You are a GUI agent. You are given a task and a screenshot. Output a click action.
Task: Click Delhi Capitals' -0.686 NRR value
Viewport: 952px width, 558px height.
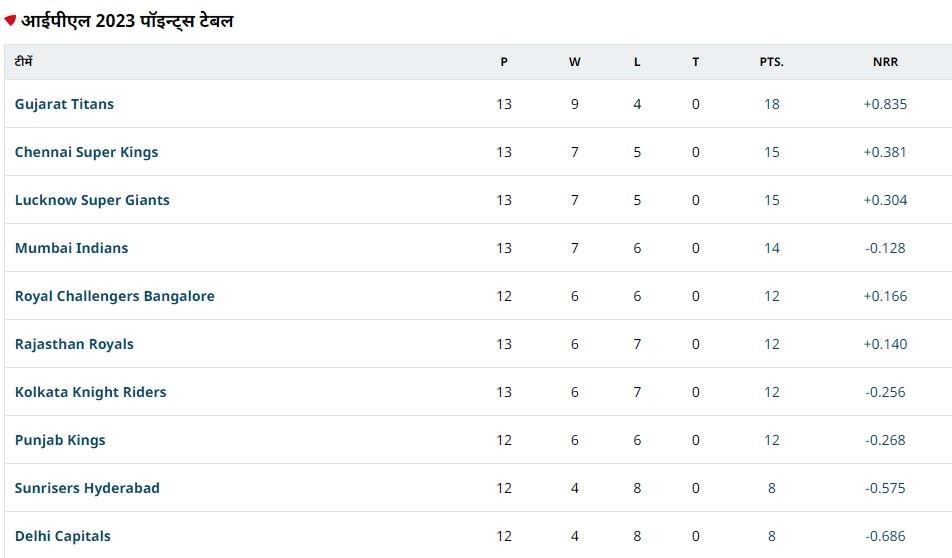(885, 536)
